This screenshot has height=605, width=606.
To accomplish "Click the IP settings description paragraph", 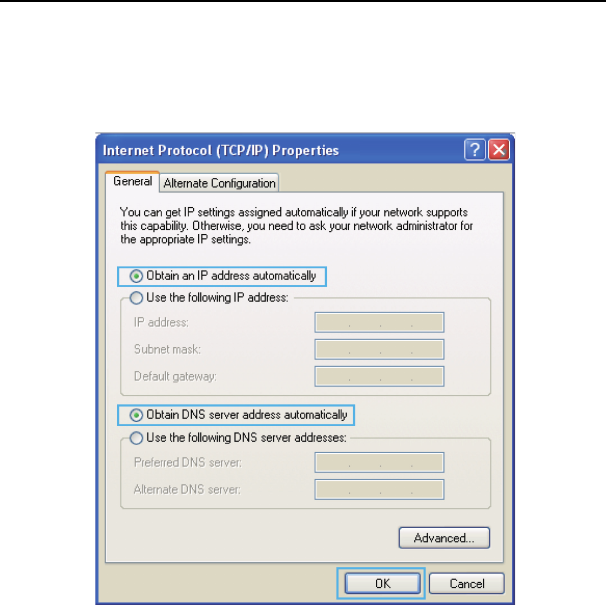I will tap(296, 226).
